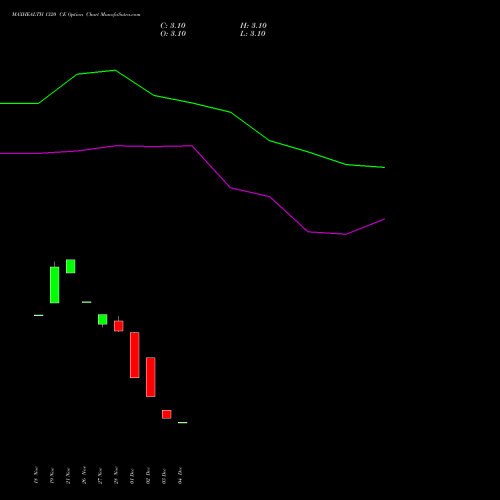Click the open value "O: 3.10"
This screenshot has width=500, height=500.
[x=173, y=34]
